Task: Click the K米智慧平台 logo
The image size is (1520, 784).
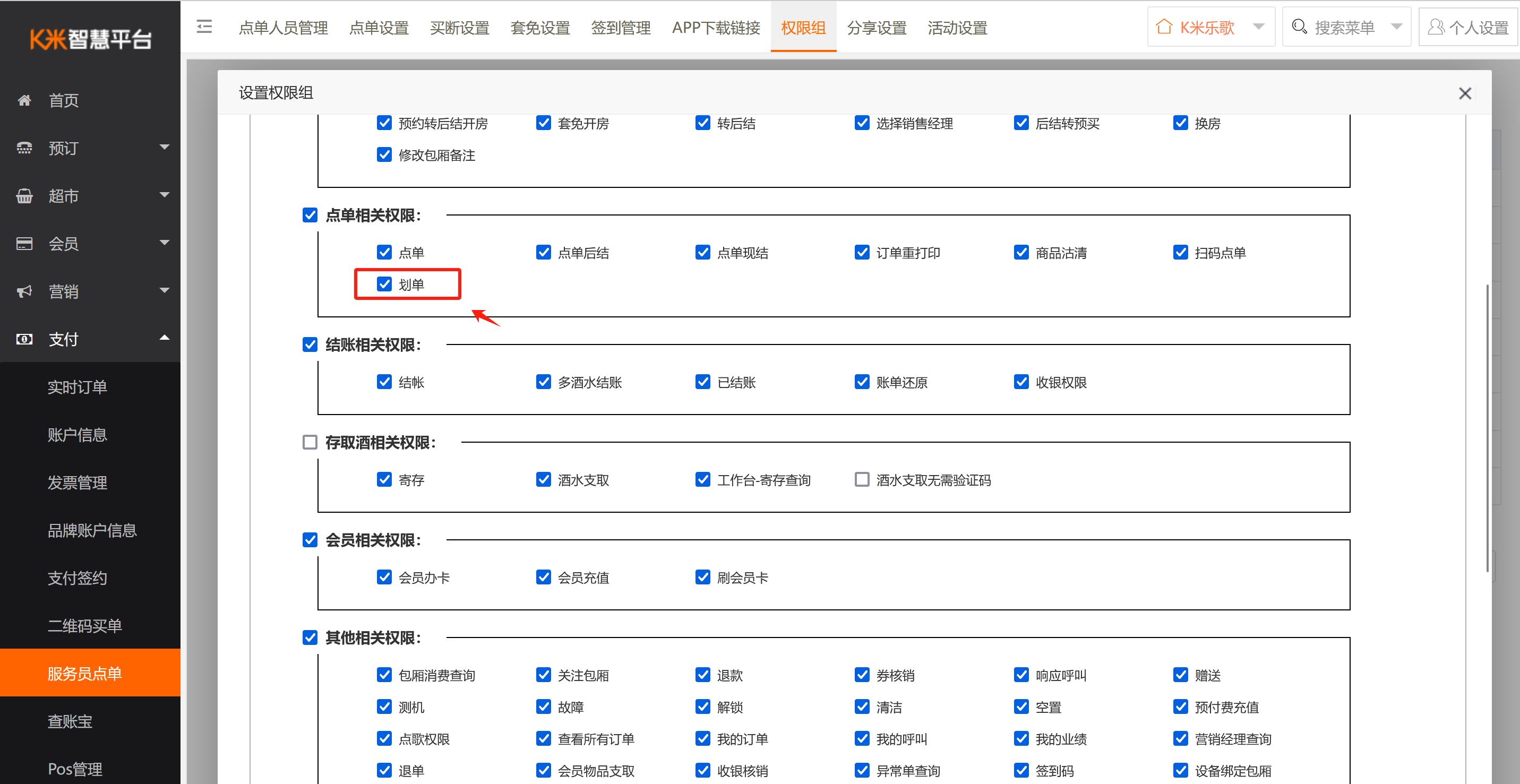Action: pyautogui.click(x=90, y=39)
